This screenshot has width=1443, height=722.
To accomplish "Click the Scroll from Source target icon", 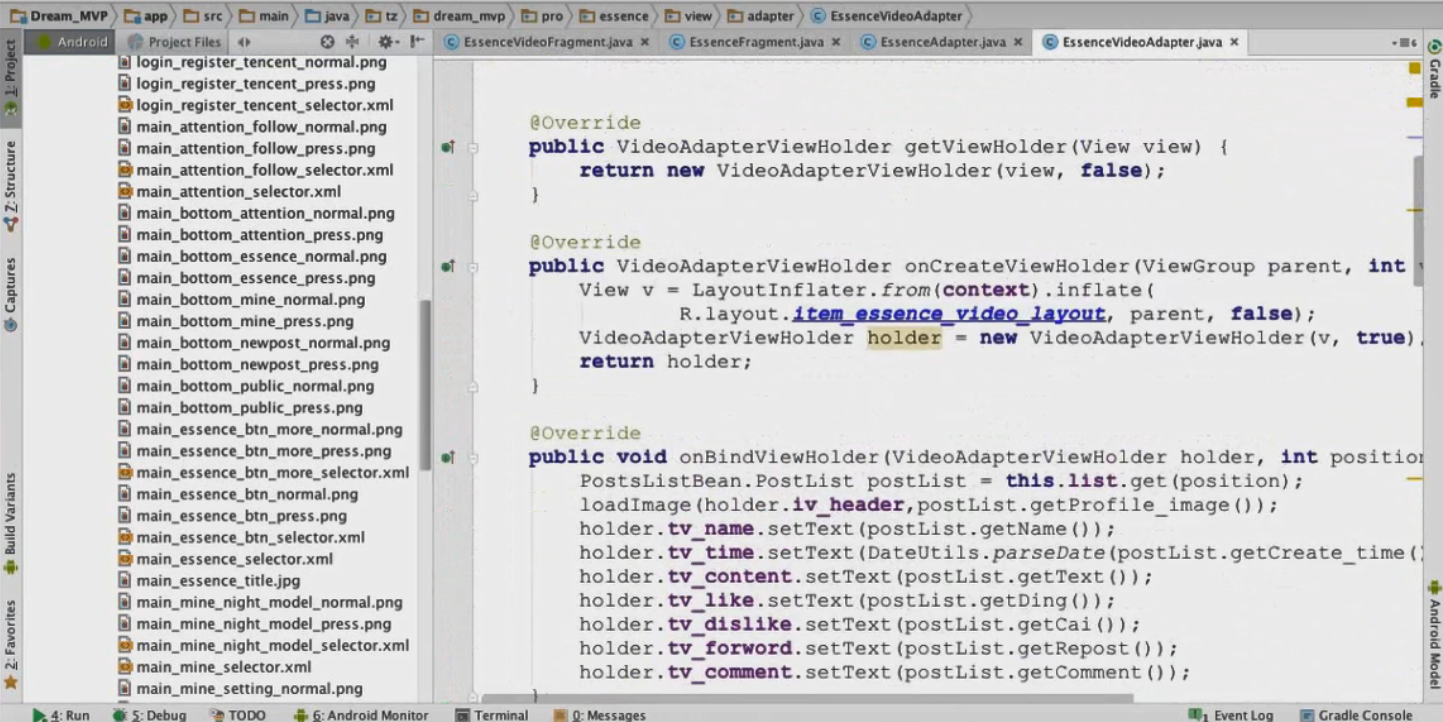I will click(327, 42).
